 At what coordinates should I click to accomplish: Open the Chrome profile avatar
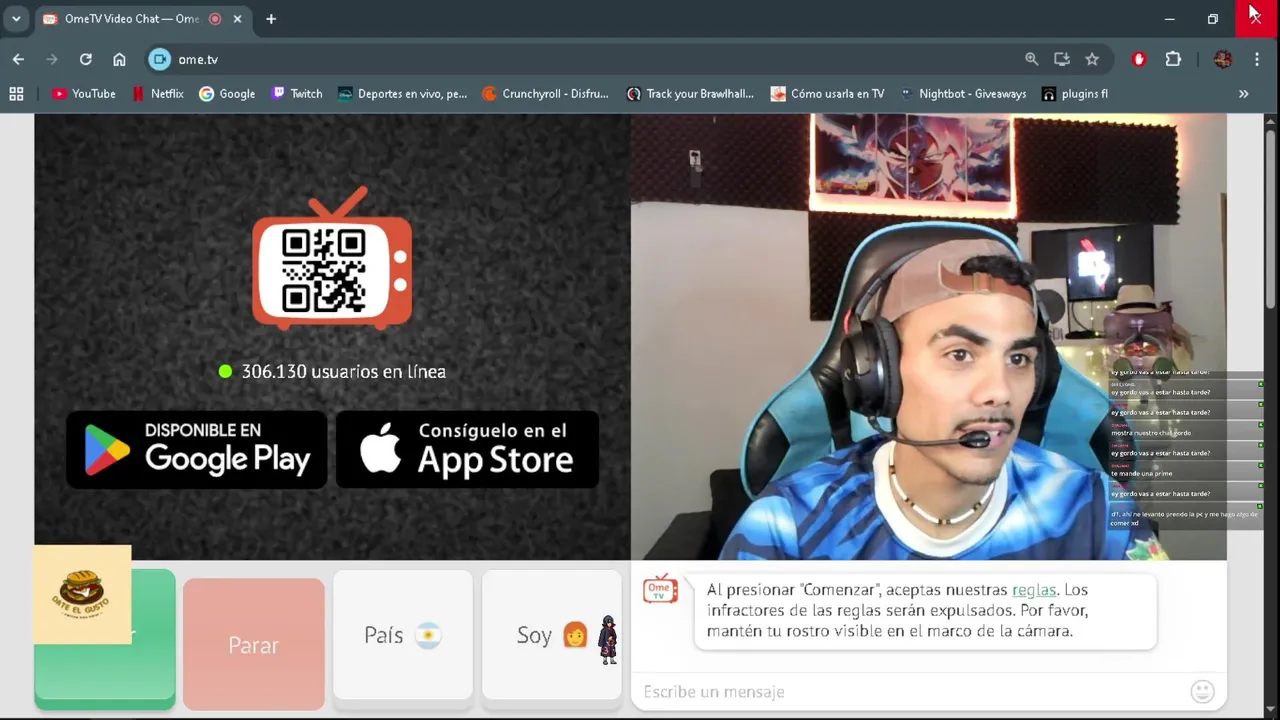point(1222,59)
